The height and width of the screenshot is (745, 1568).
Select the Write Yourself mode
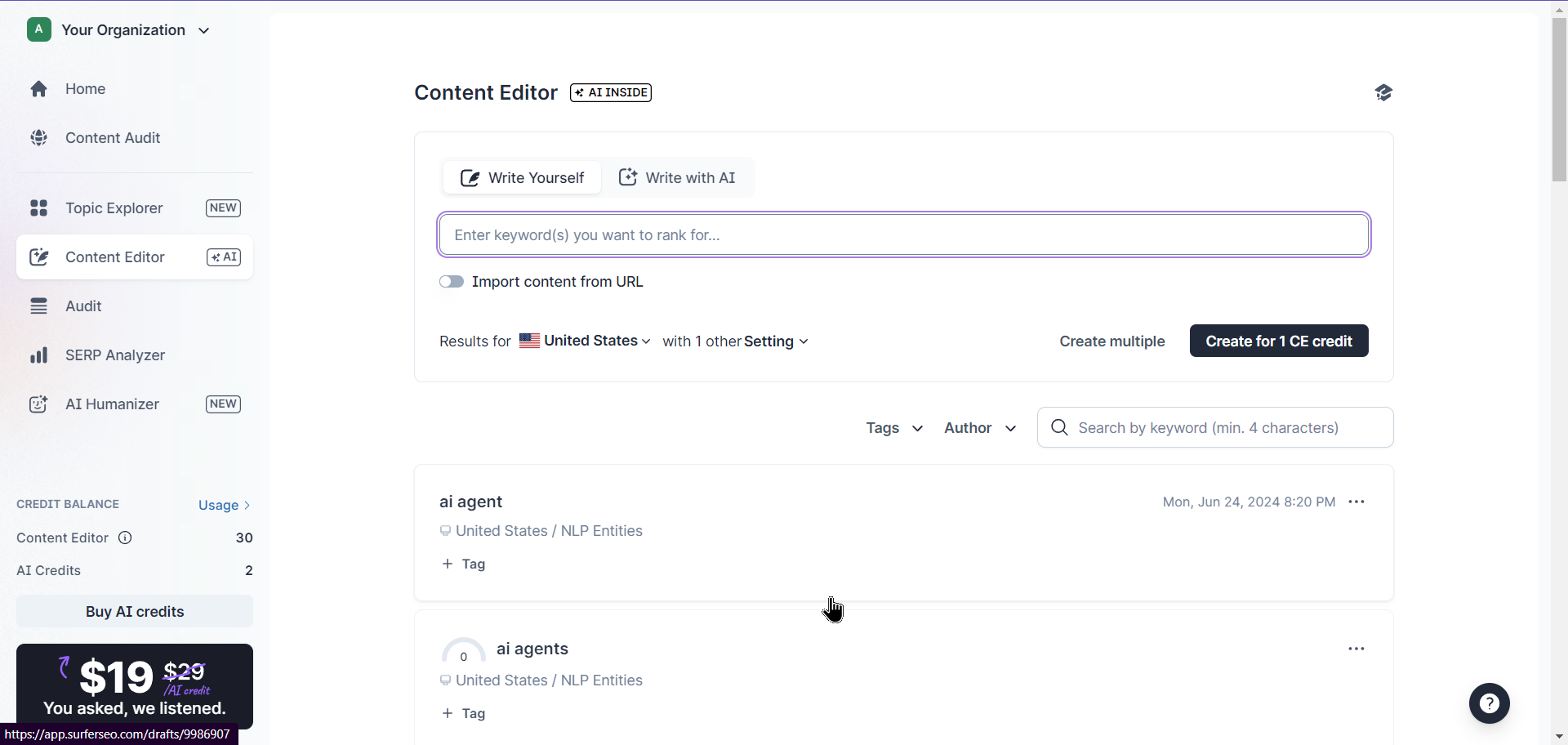(x=522, y=177)
